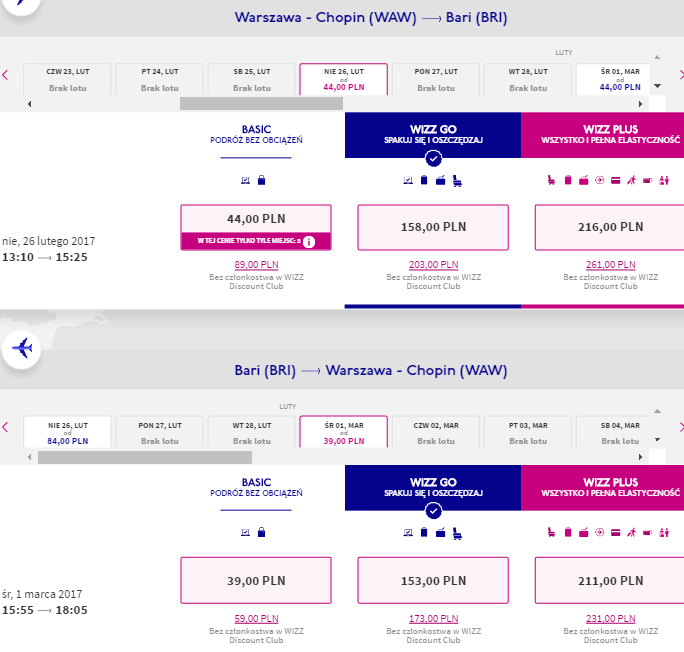The height and width of the screenshot is (652, 684).
Task: Select return date ŚR 01, MAR 39,00 PLN
Action: point(344,432)
